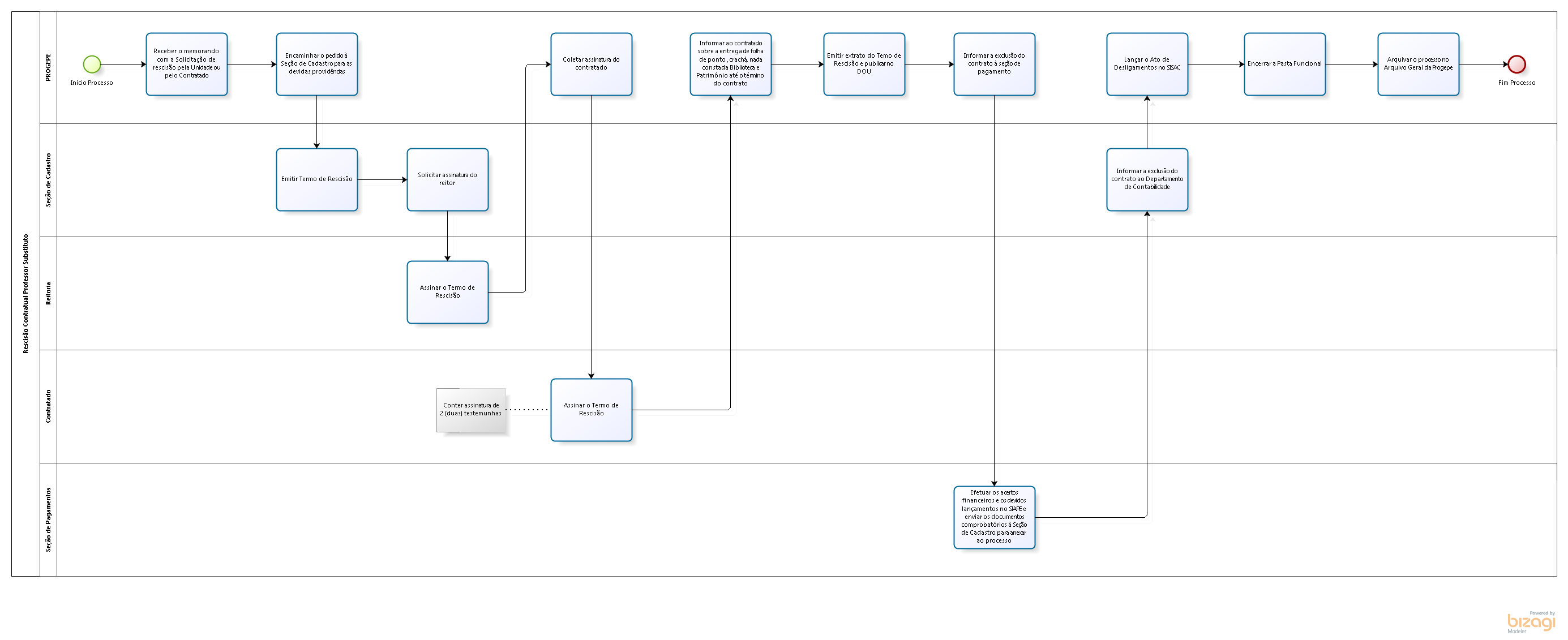This screenshot has height=640, width=1568.
Task: Select 'Solicitar assinatura do reitor' task
Action: (x=447, y=179)
